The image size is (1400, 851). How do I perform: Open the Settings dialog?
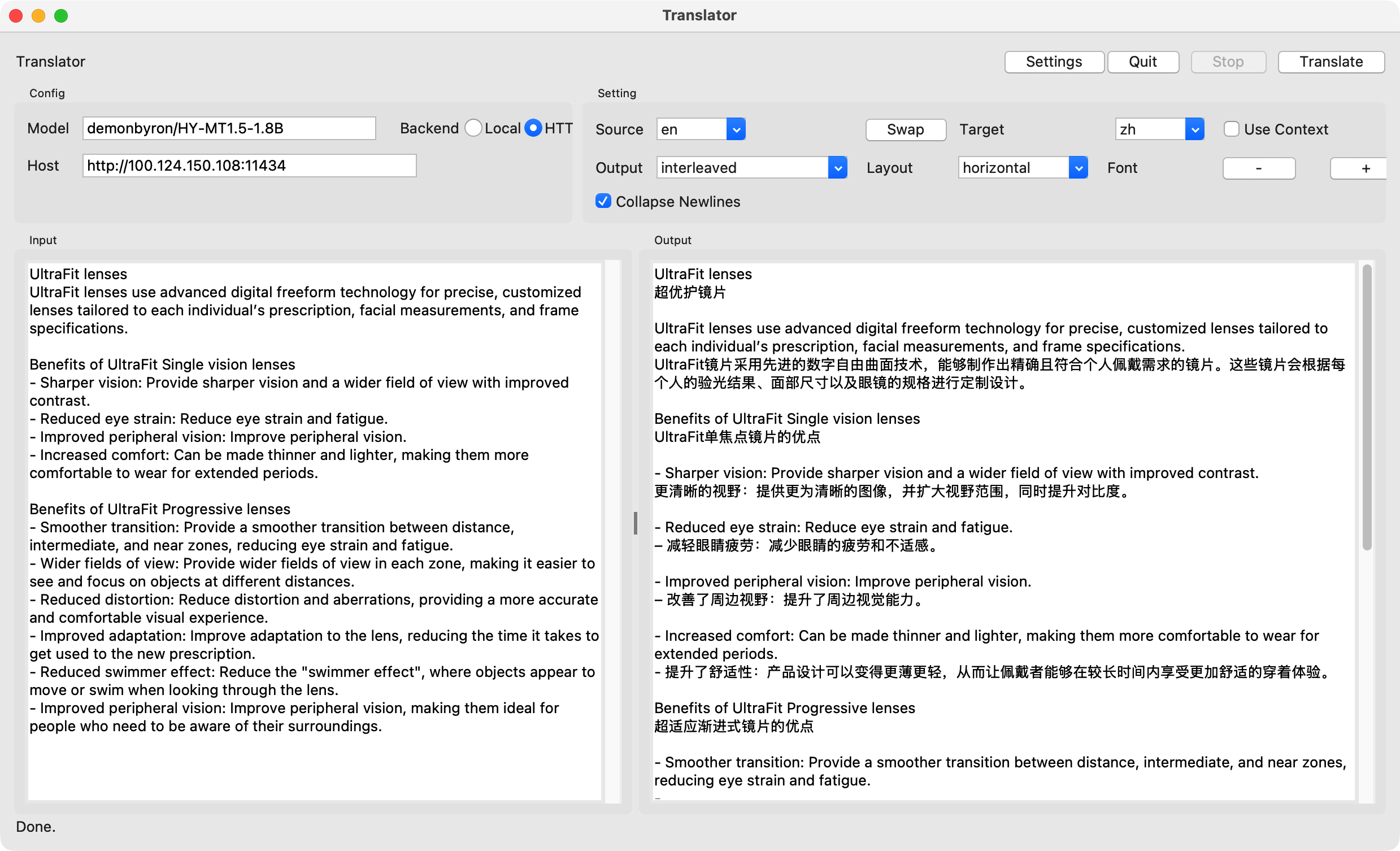click(1054, 62)
